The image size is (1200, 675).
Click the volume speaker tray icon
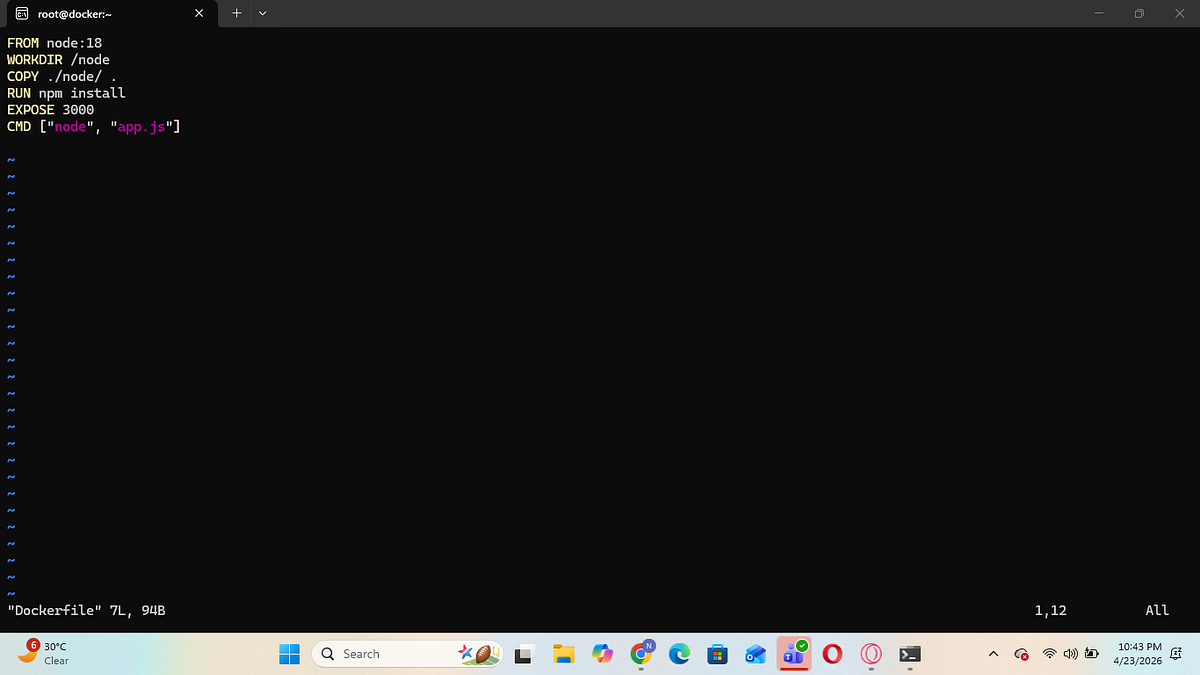click(x=1071, y=654)
